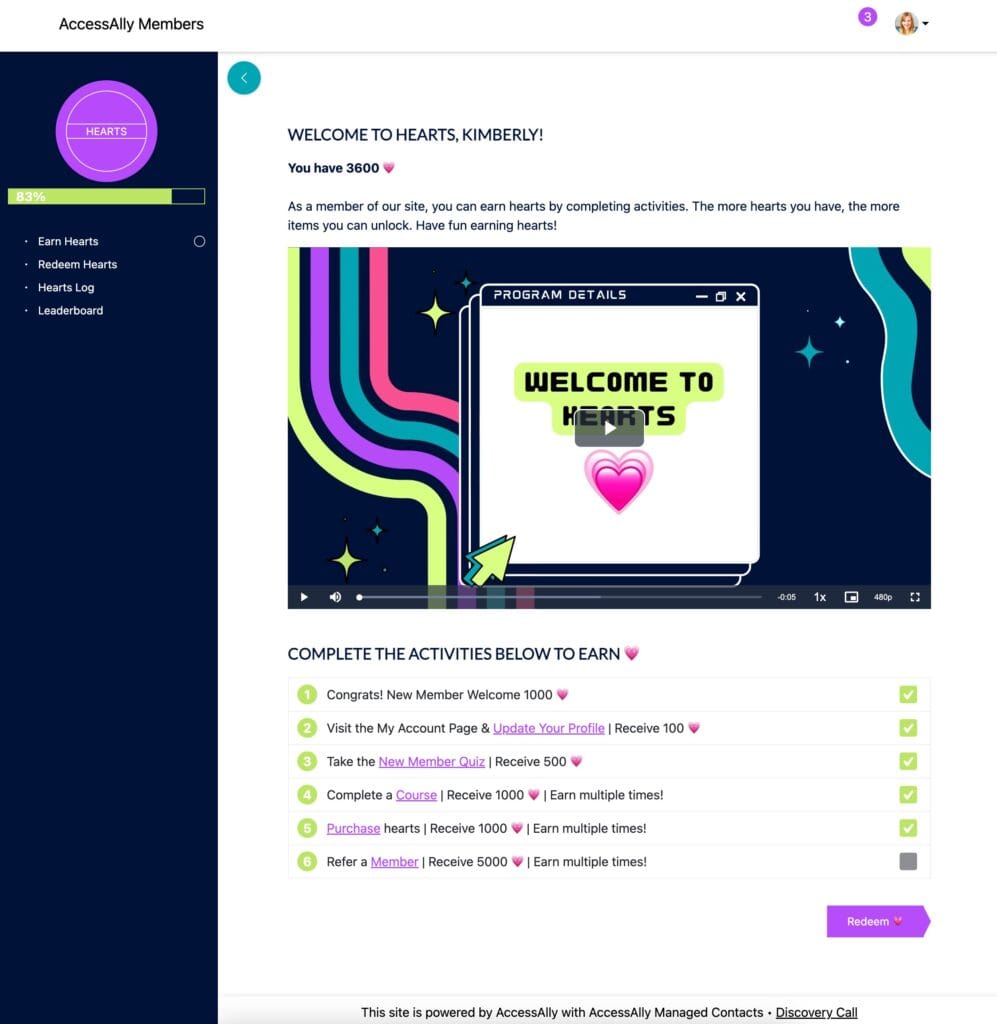Select the radio button next to Earn Hearts

[199, 241]
